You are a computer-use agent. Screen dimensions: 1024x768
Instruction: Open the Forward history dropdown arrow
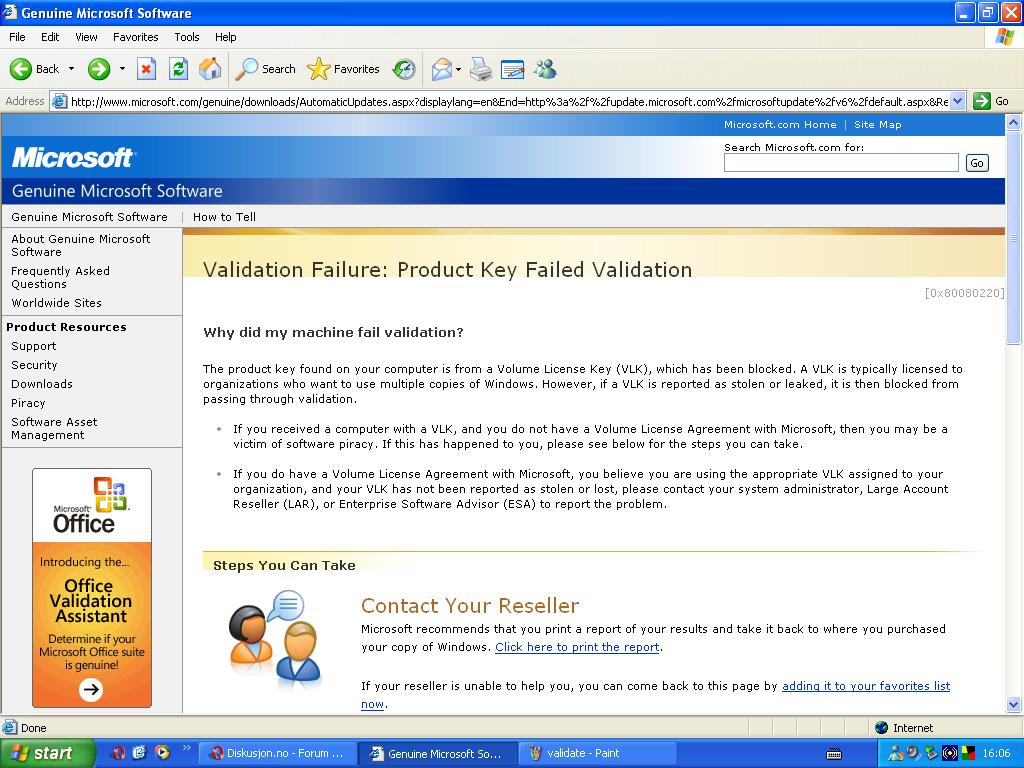122,69
